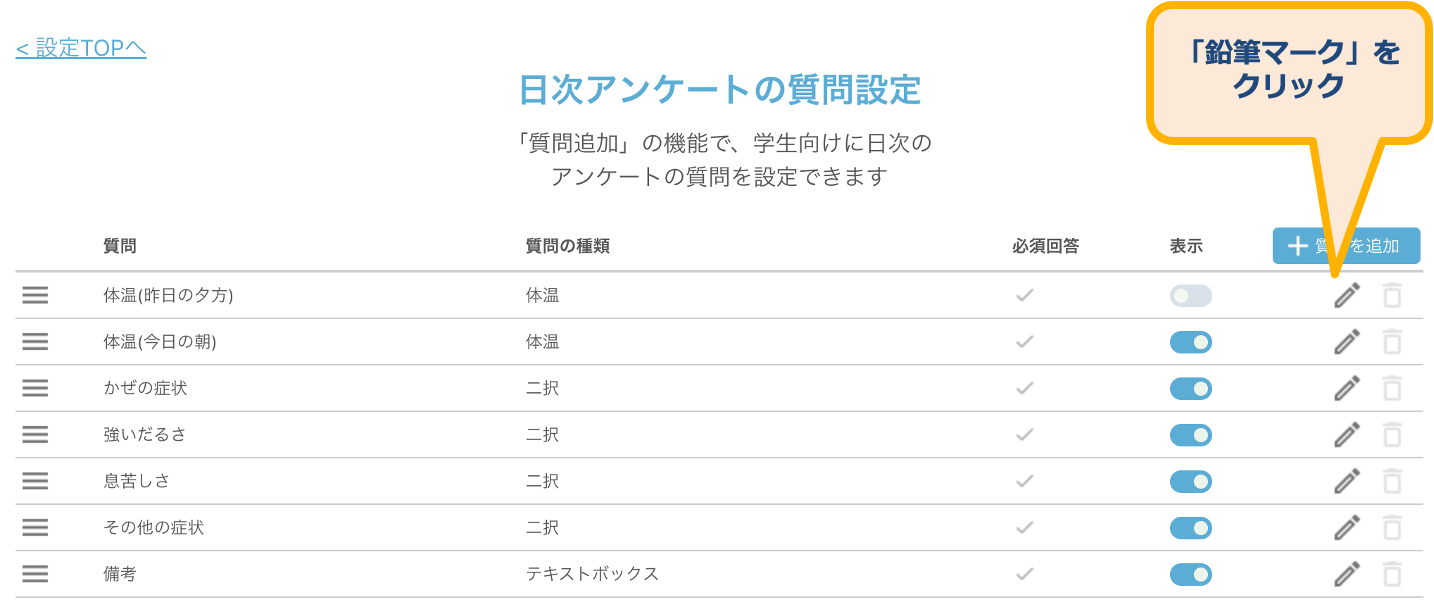The width and height of the screenshot is (1434, 602).
Task: Click reorder handle next to 息苦しさ
Action: [x=35, y=481]
